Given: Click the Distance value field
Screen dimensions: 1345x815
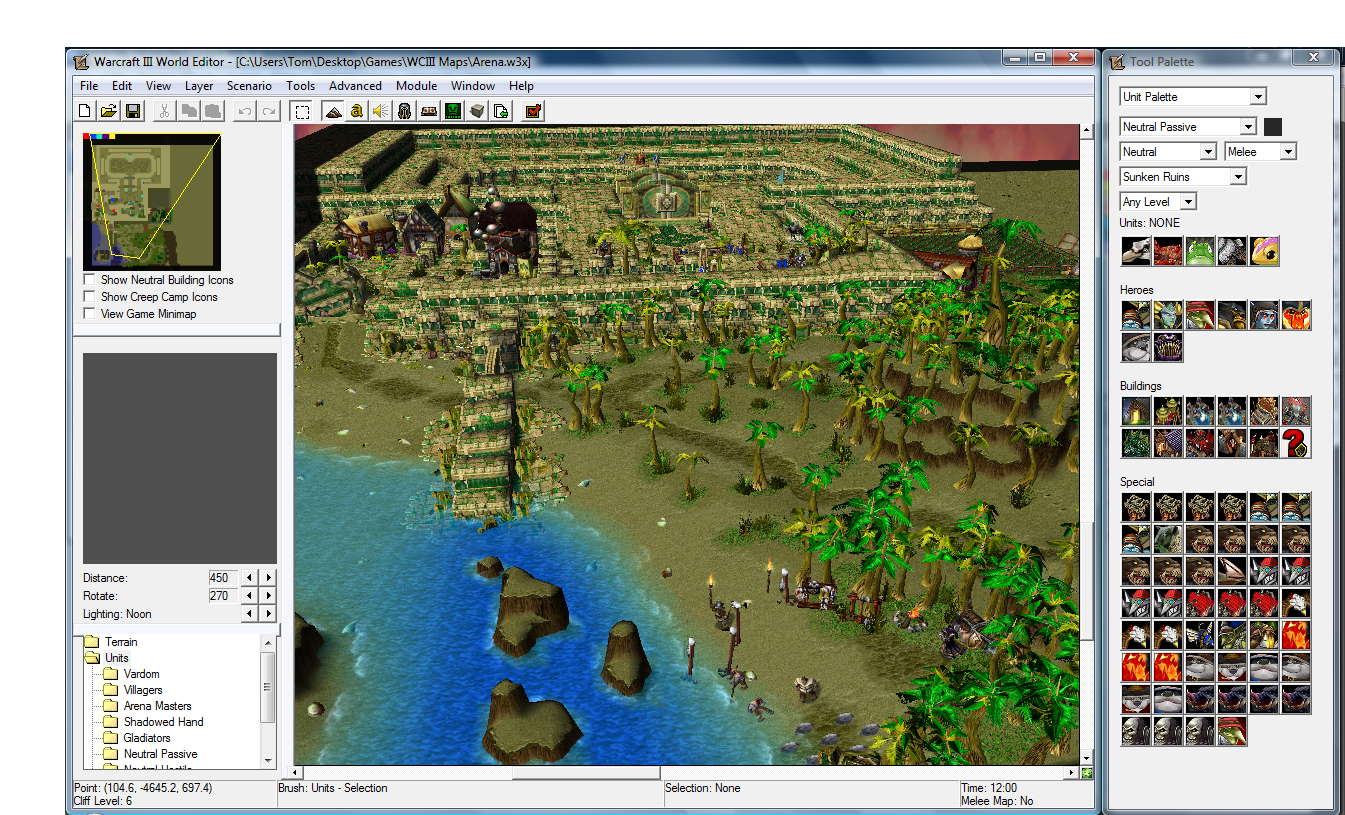Looking at the screenshot, I should click(223, 578).
